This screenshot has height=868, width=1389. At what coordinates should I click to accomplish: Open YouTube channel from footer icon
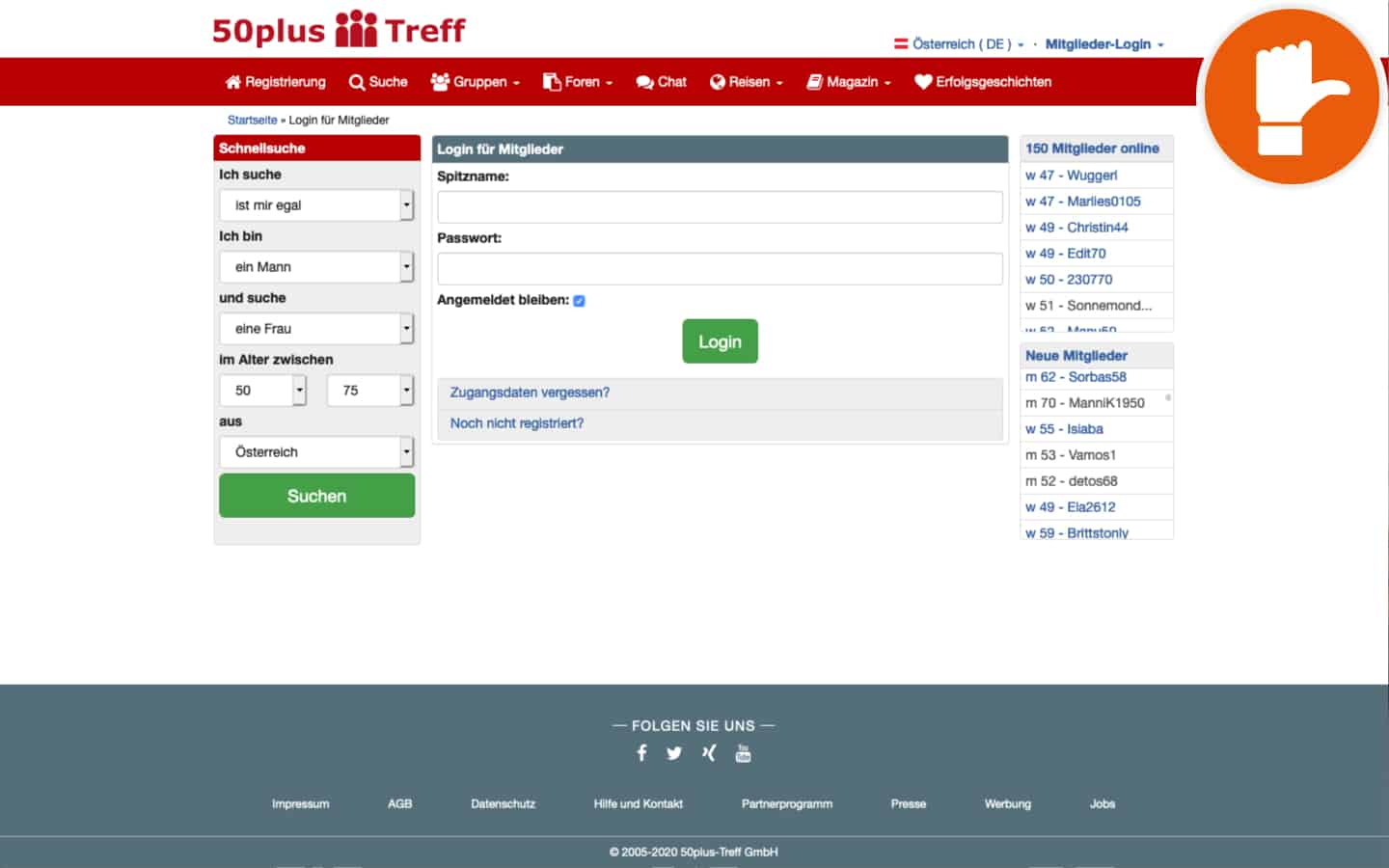pos(743,753)
